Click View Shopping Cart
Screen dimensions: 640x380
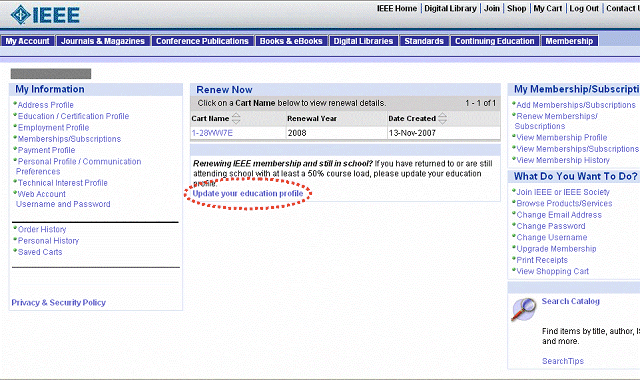coord(553,271)
